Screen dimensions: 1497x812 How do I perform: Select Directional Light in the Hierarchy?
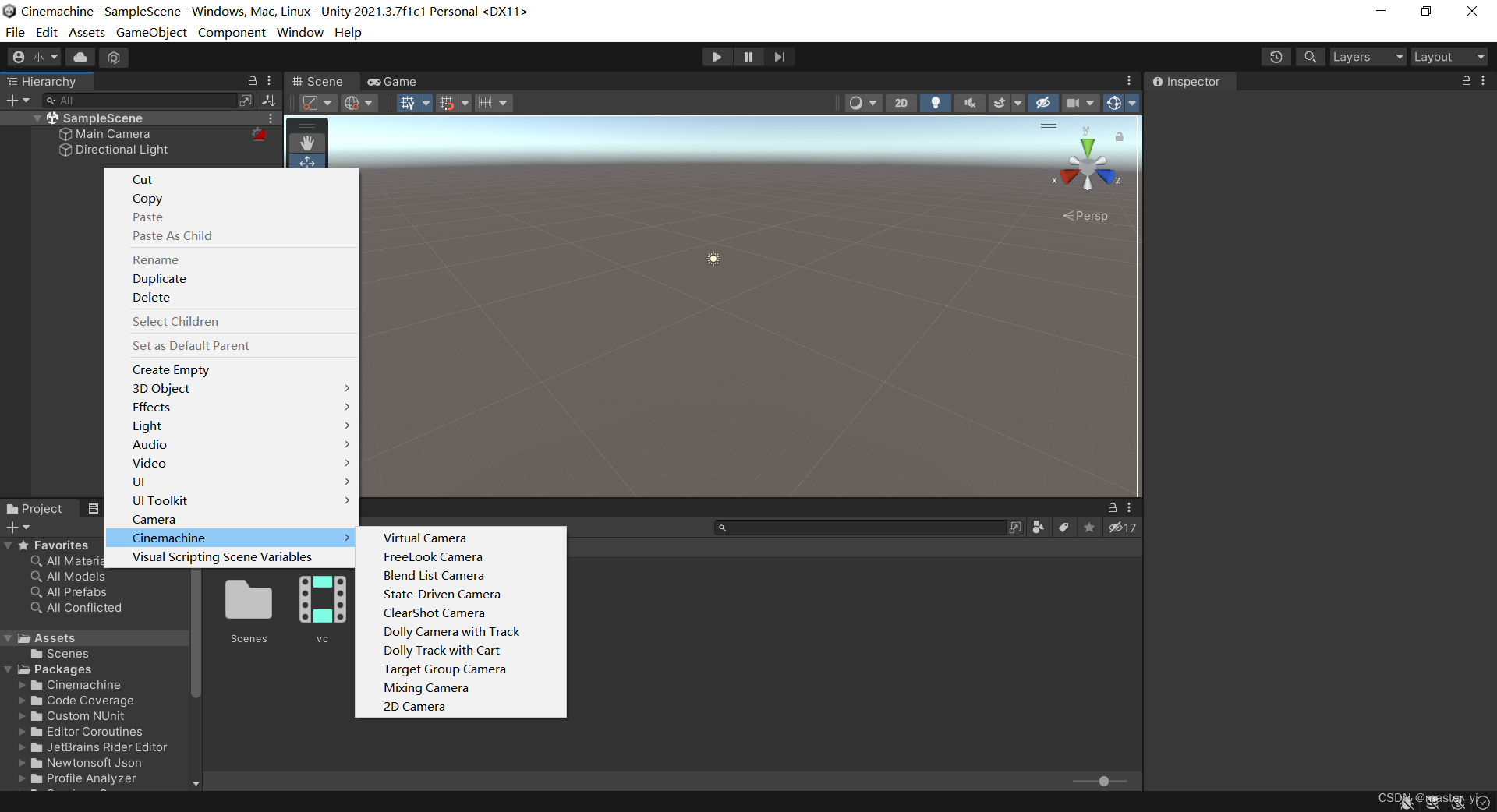click(121, 150)
